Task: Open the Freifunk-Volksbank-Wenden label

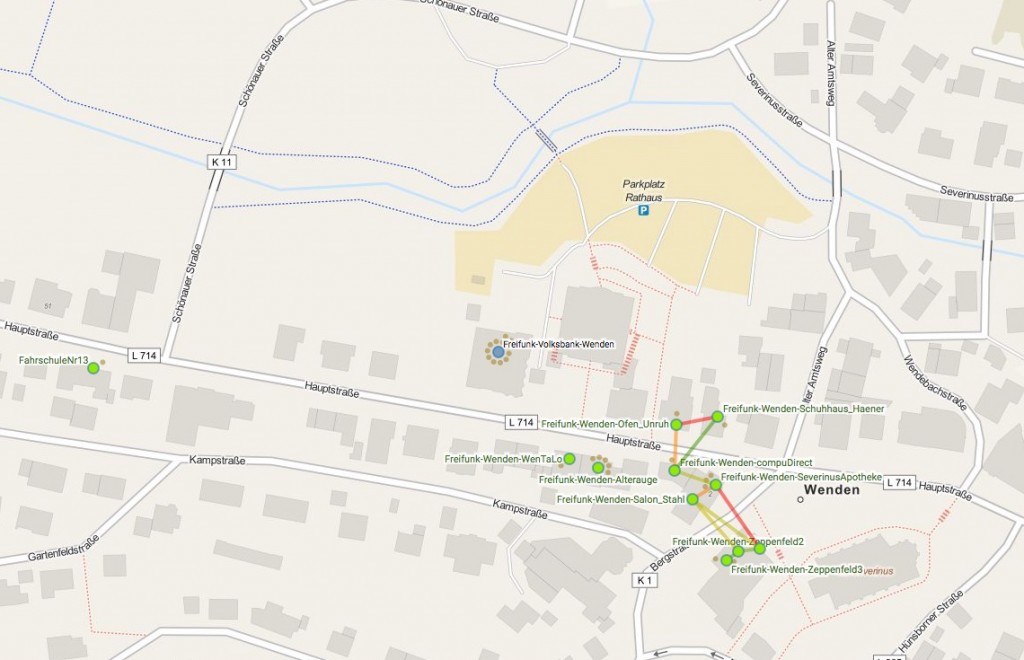Action: click(558, 344)
